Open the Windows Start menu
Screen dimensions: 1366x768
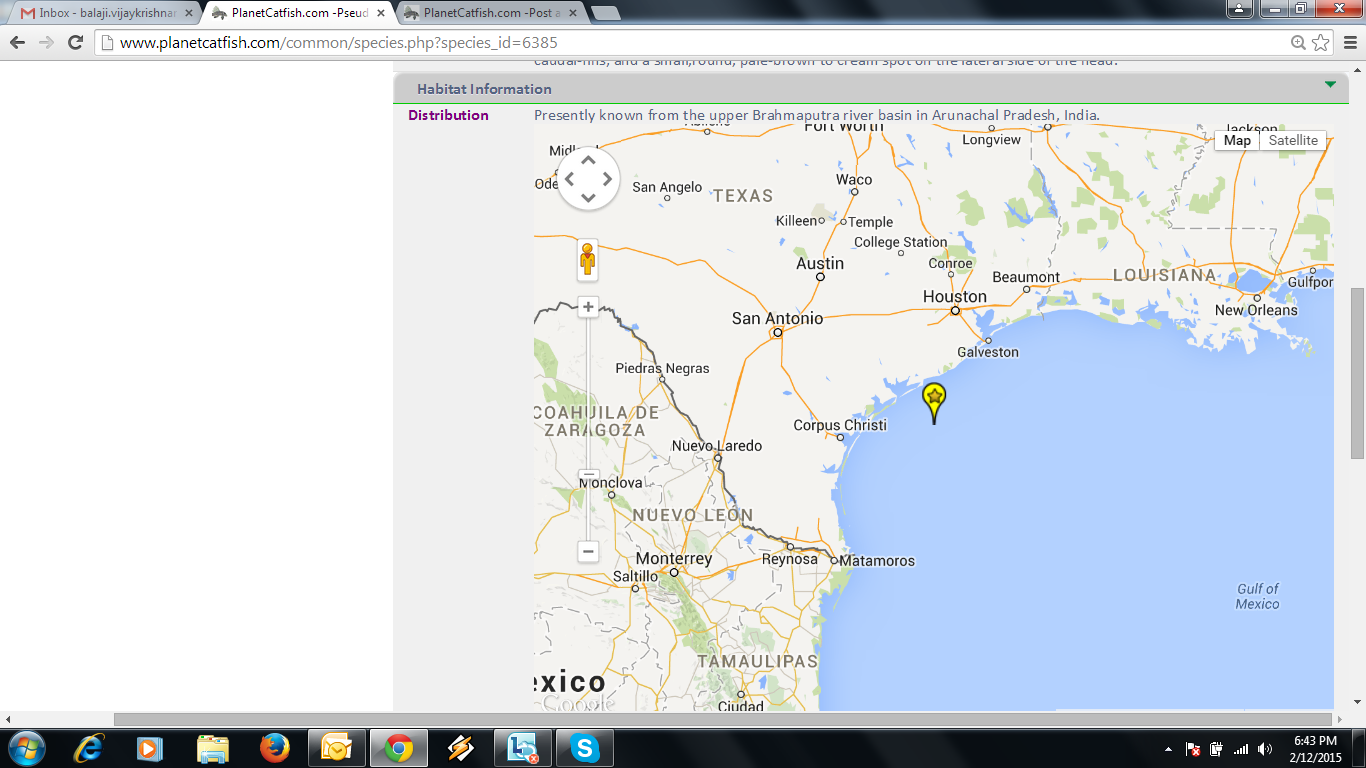tap(25, 748)
